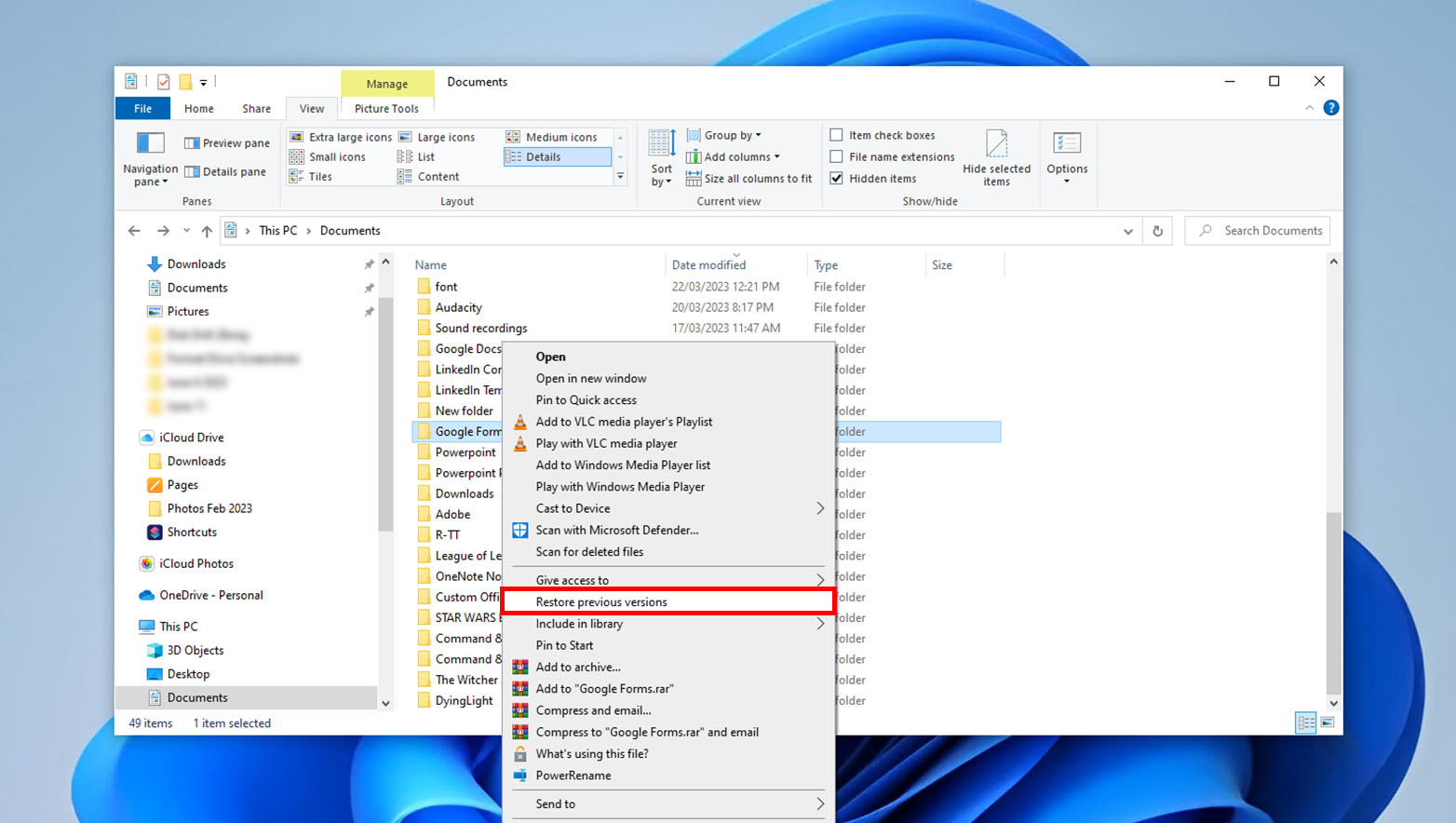
Task: Disable the Hidden items checkbox
Action: pos(836,178)
